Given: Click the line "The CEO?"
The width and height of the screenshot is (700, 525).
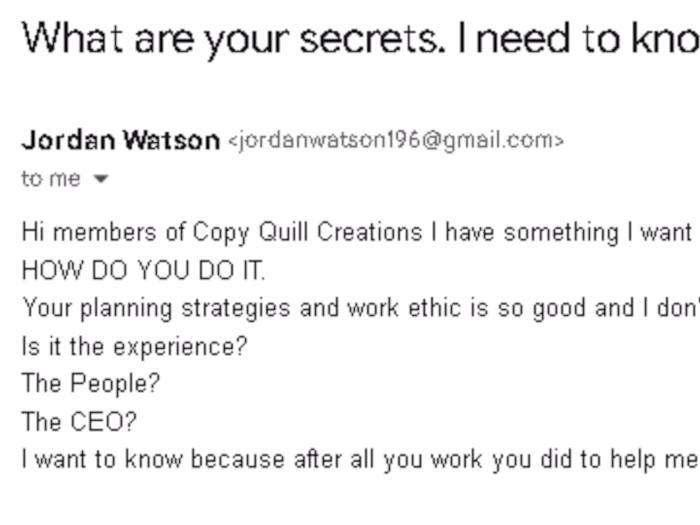Looking at the screenshot, I should point(78,422).
